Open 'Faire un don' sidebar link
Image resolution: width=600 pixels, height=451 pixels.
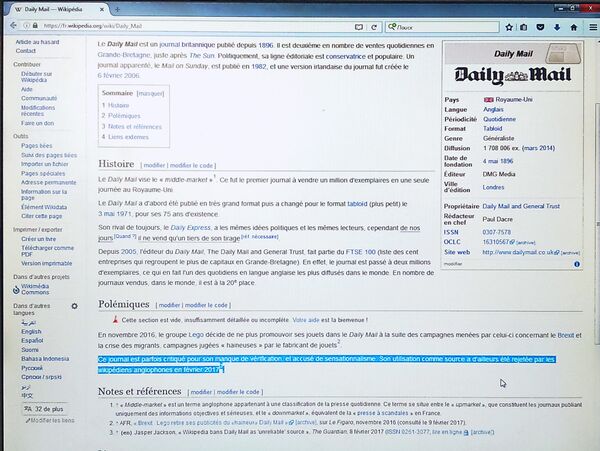[x=38, y=123]
